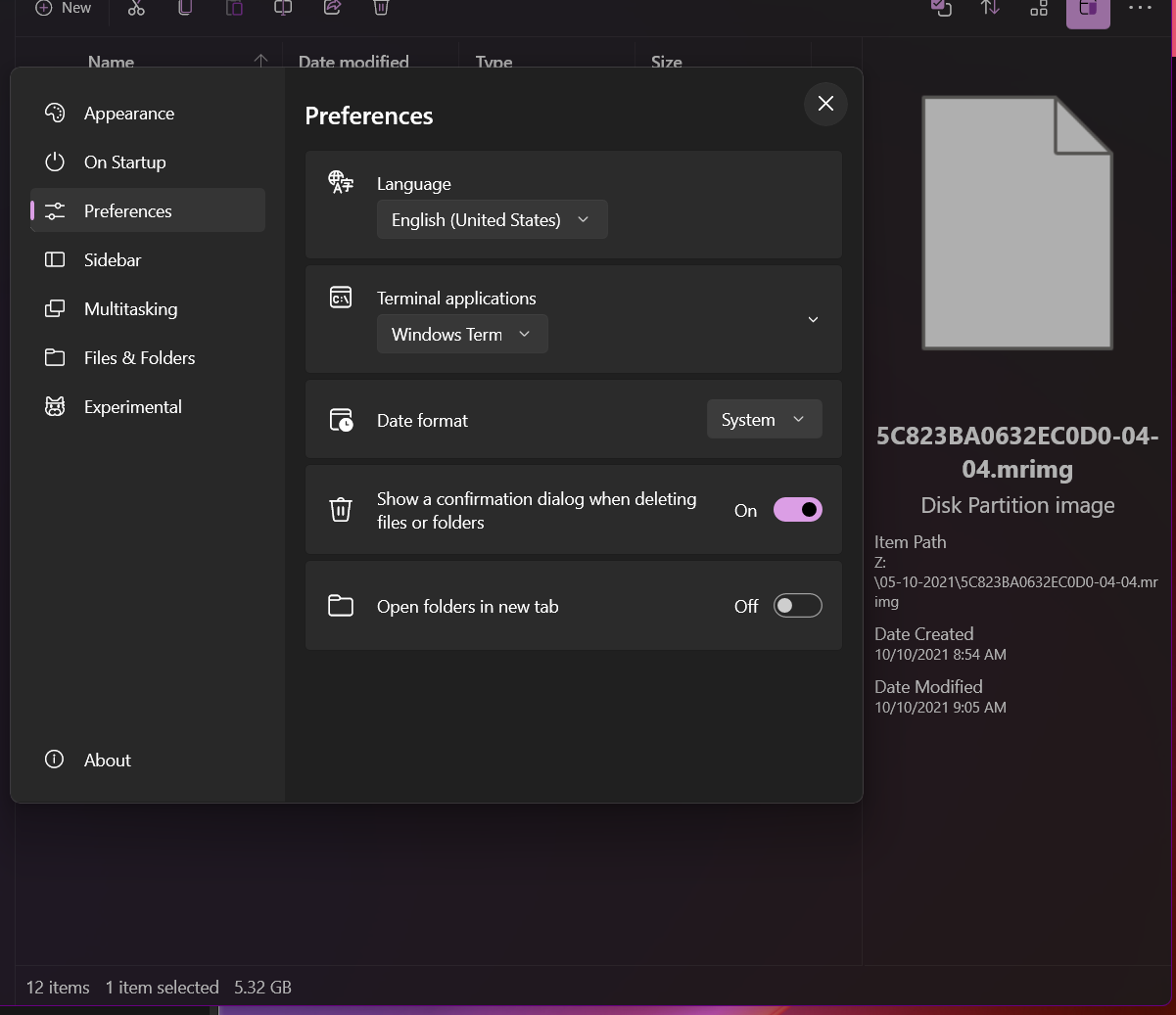Click the language icon beside Language
The height and width of the screenshot is (1015, 1176).
(341, 182)
